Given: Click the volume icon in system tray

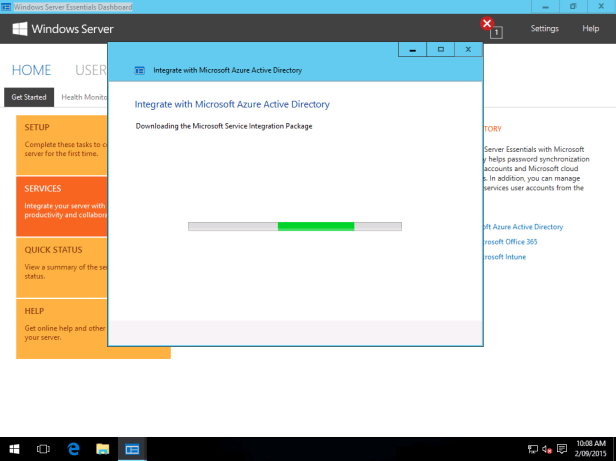Looking at the screenshot, I should (547, 450).
